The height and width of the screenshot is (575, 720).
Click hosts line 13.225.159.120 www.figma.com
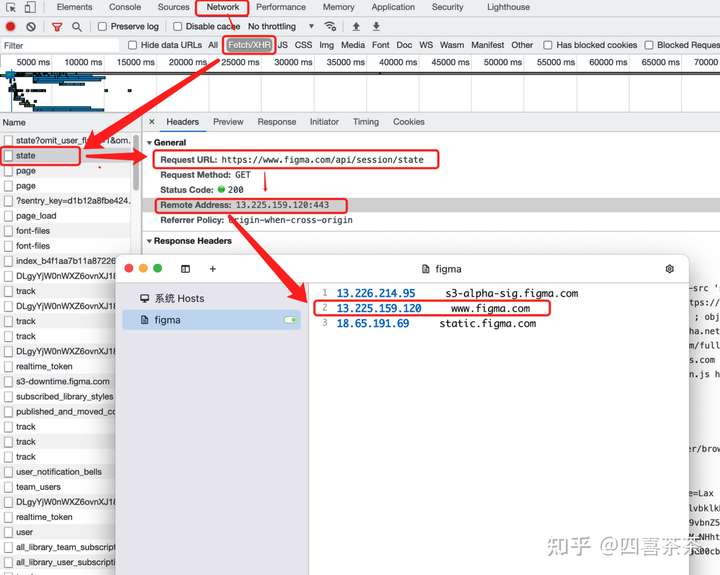click(x=433, y=308)
